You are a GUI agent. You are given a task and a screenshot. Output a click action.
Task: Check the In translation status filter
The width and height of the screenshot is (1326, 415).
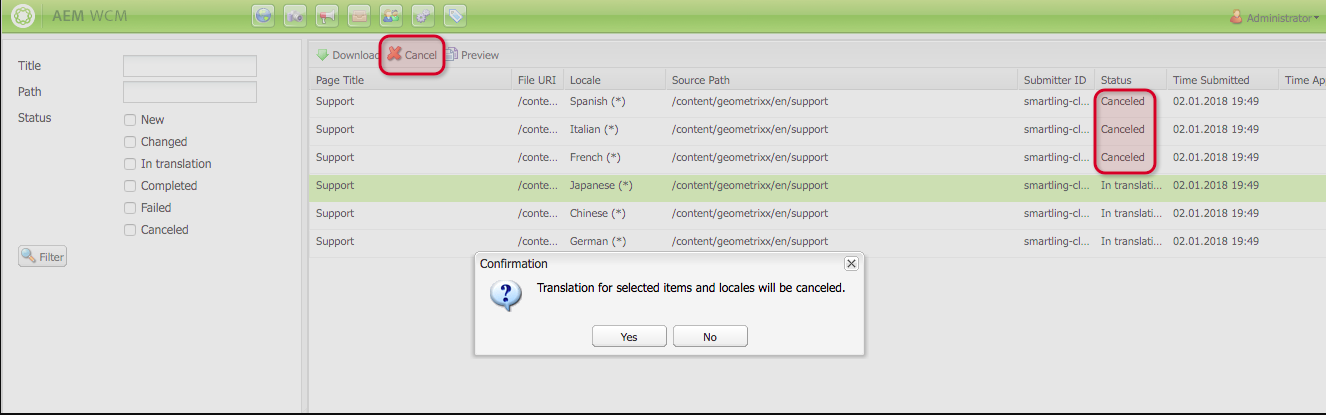point(130,164)
